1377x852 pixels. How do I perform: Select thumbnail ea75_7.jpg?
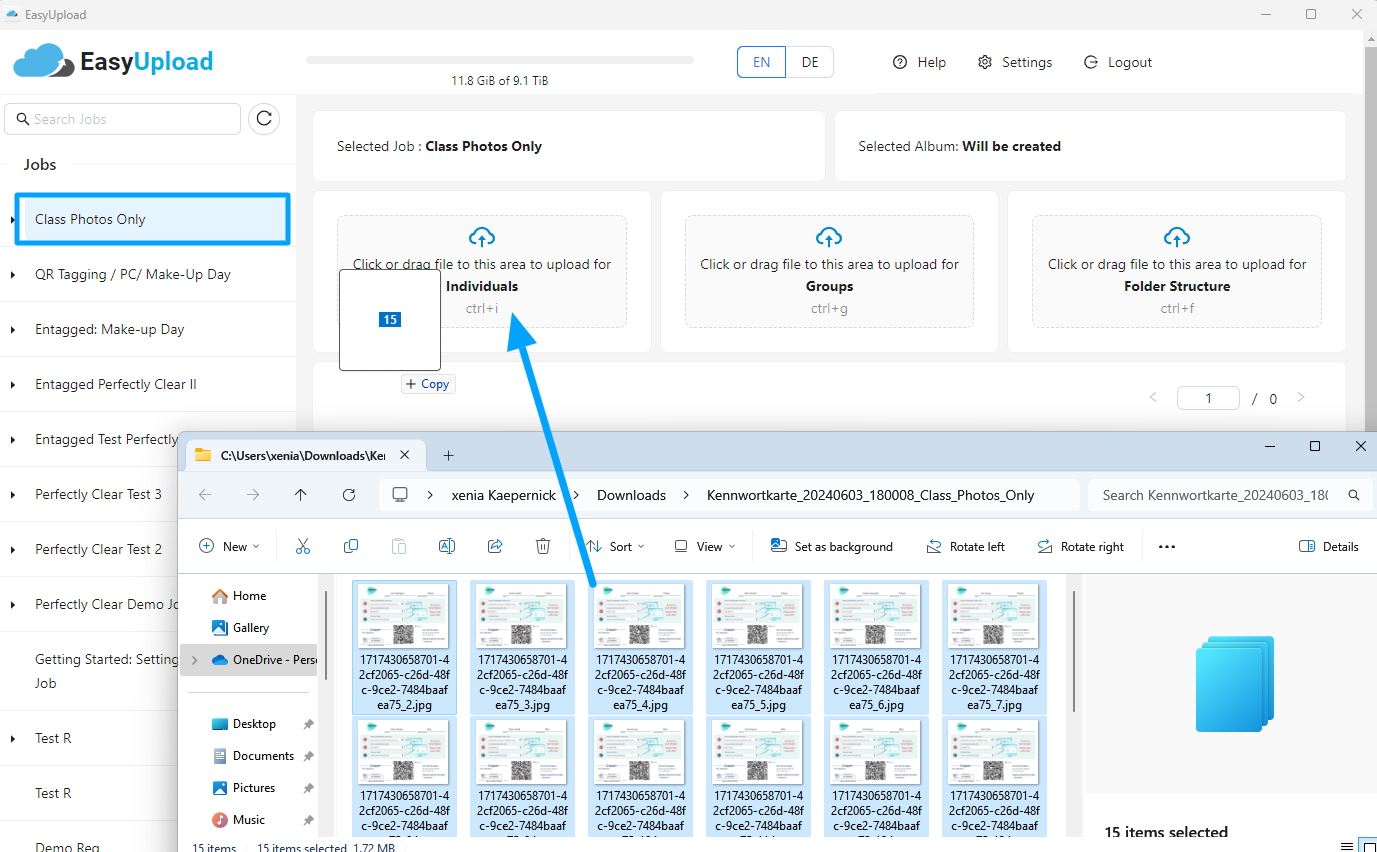[994, 647]
